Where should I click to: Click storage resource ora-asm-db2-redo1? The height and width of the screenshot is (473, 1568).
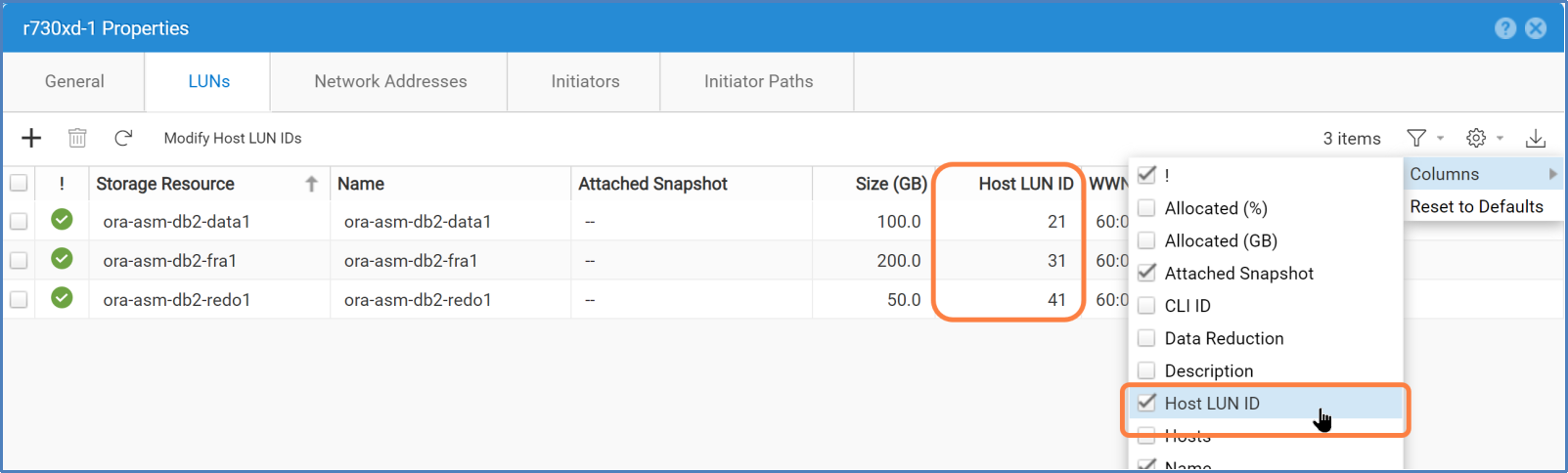click(x=176, y=300)
